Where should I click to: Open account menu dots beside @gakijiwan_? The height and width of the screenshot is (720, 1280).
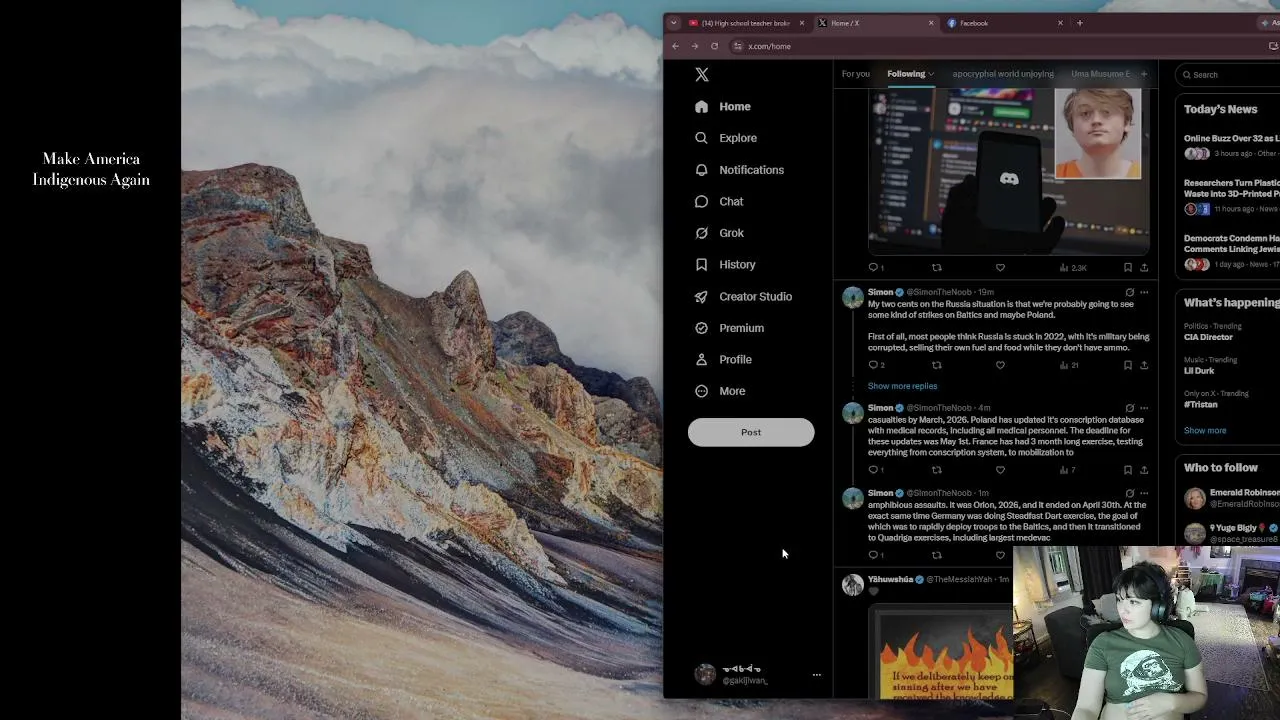(x=816, y=675)
